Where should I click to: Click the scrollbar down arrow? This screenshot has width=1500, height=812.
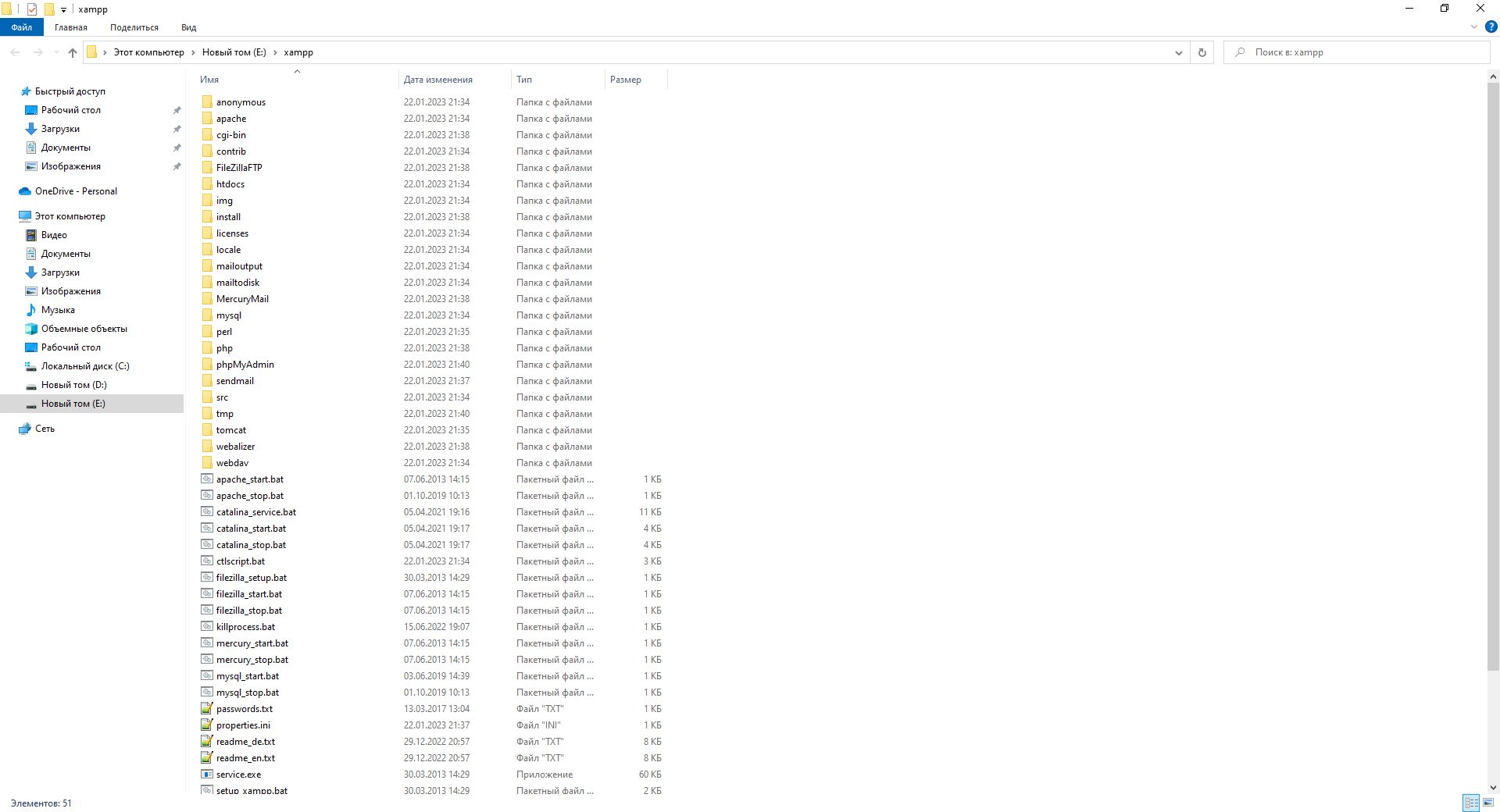(1493, 788)
